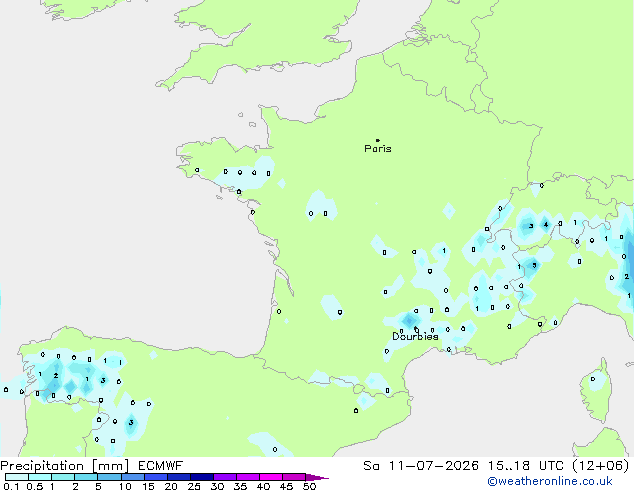This screenshot has width=634, height=490.
Task: Select the 5–10 mm blue legend swatch
Action: click(x=110, y=477)
